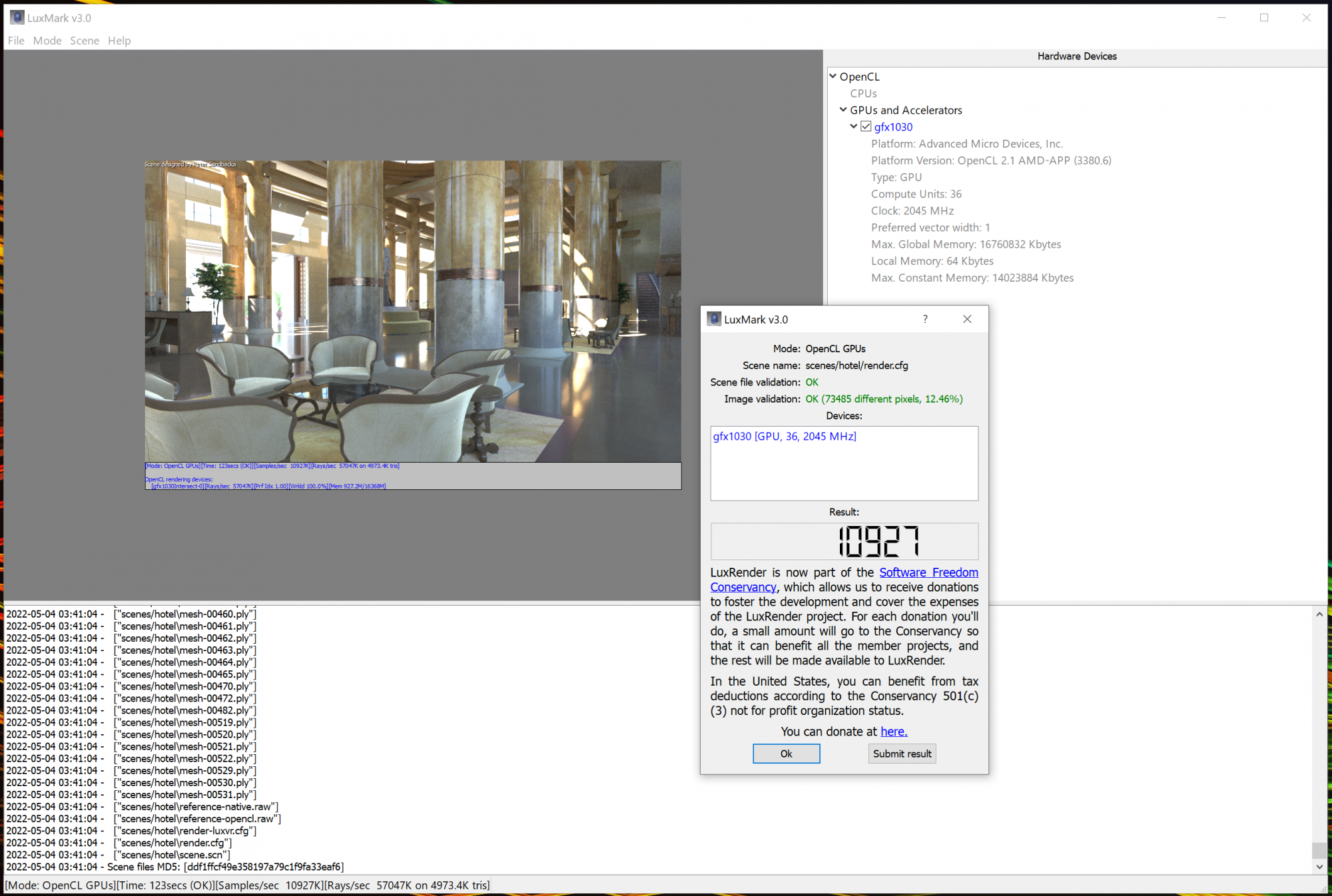Screen dimensions: 1332x896
Task: Select gfx1030 entry in Devices list
Action: (785, 437)
